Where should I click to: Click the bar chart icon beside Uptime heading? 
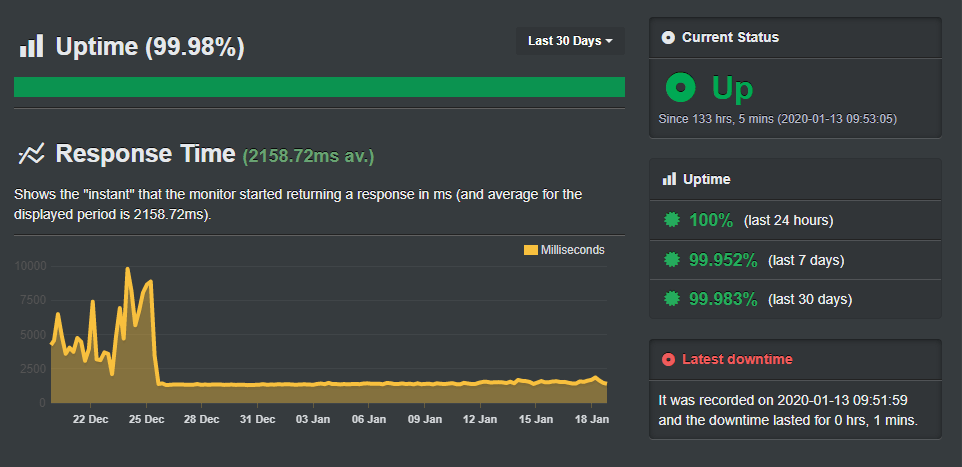(x=31, y=46)
